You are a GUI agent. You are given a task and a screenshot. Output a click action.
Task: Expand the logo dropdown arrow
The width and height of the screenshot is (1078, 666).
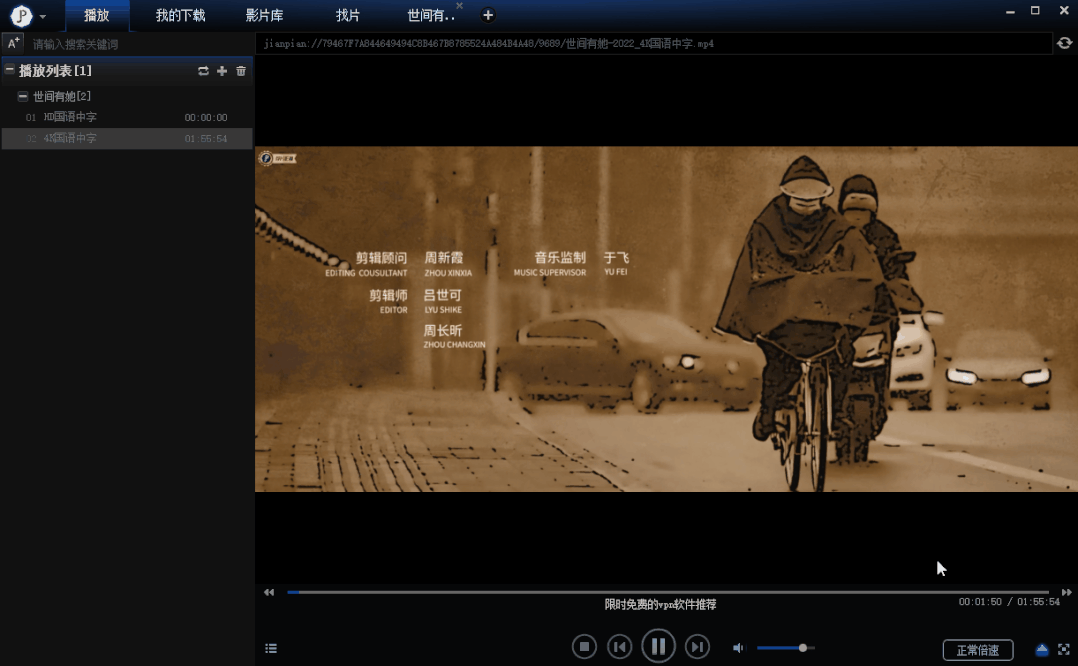(x=43, y=16)
